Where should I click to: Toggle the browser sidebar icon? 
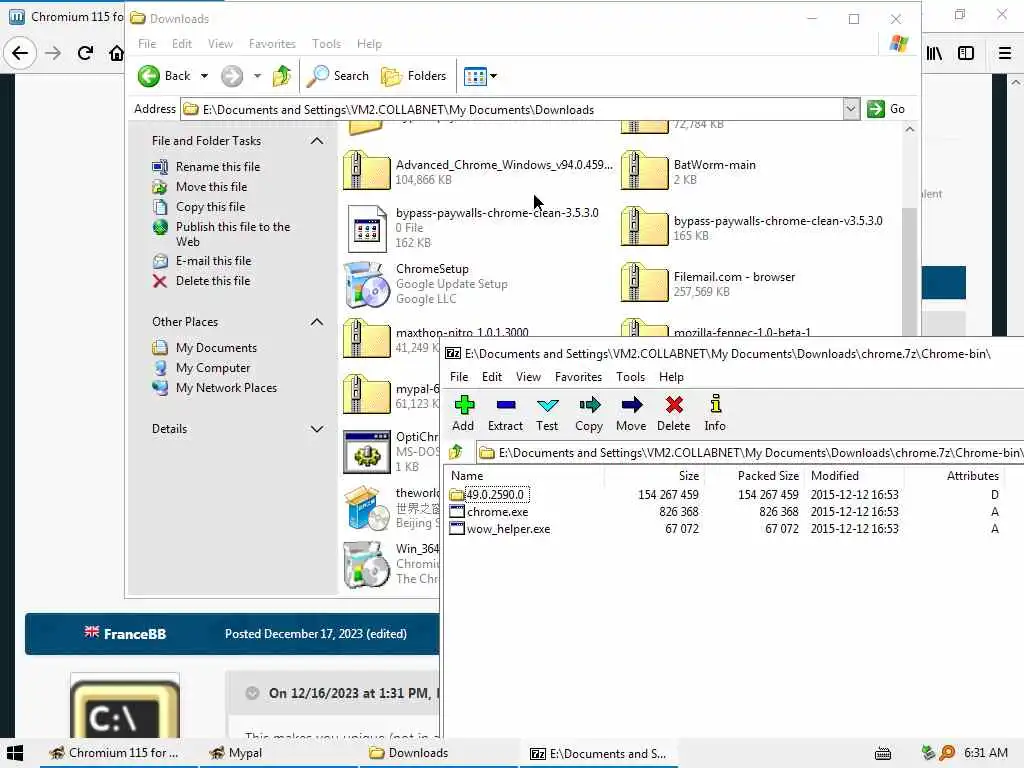966,54
